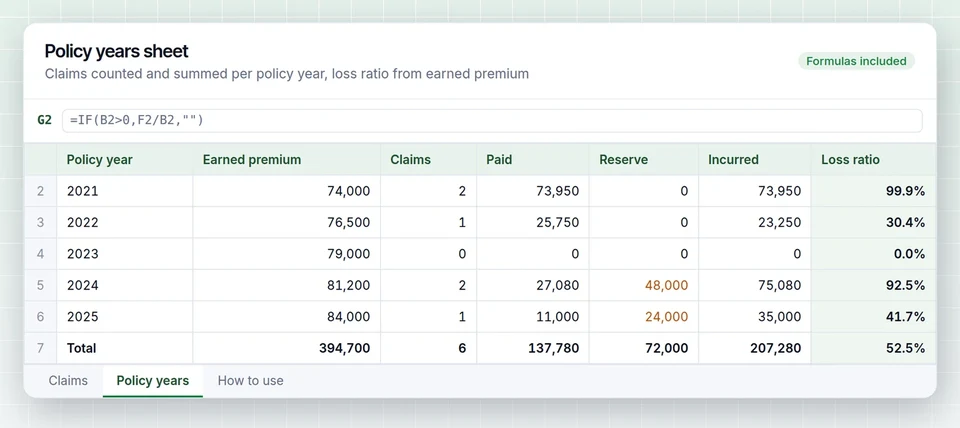Screen dimensions: 960x428
Task: Select the 52.5% total loss ratio cell
Action: pos(874,348)
